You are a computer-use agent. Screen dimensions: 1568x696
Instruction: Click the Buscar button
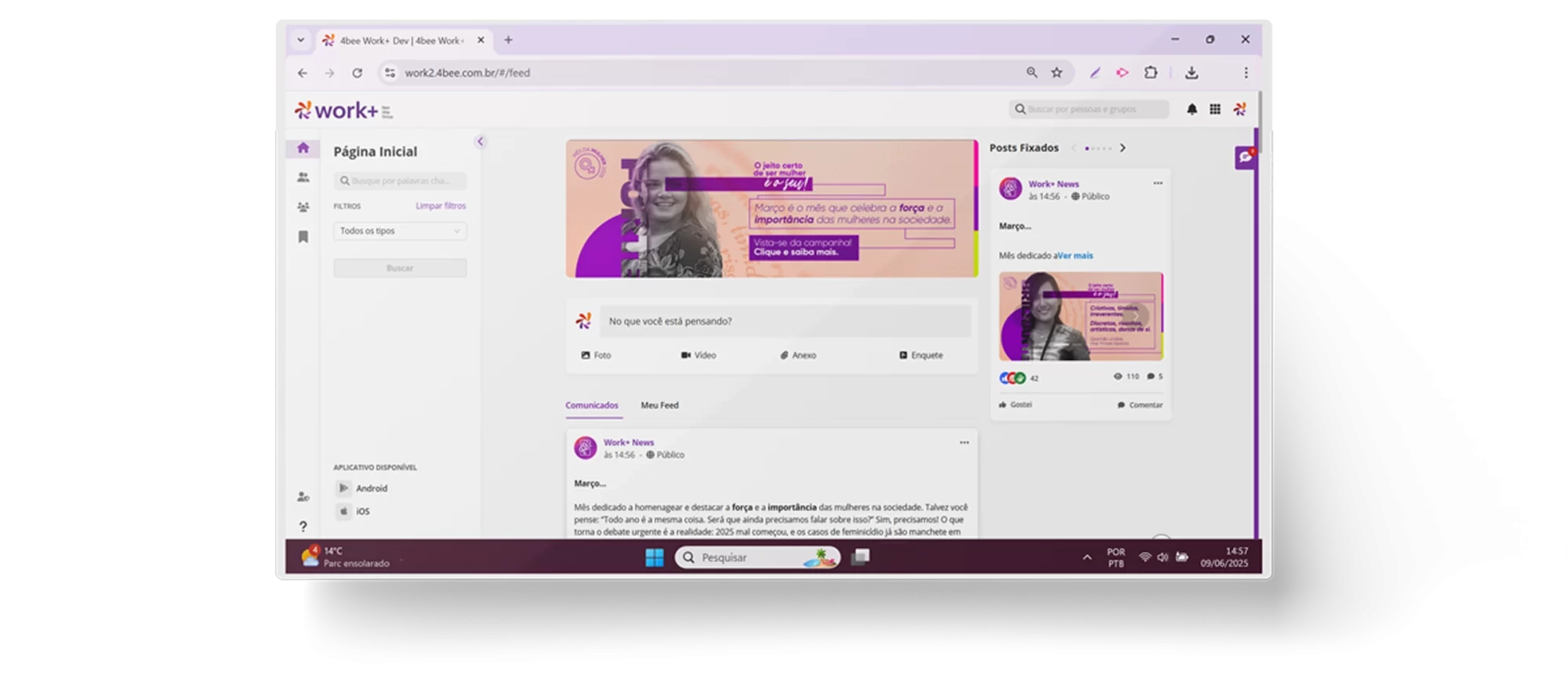point(400,268)
